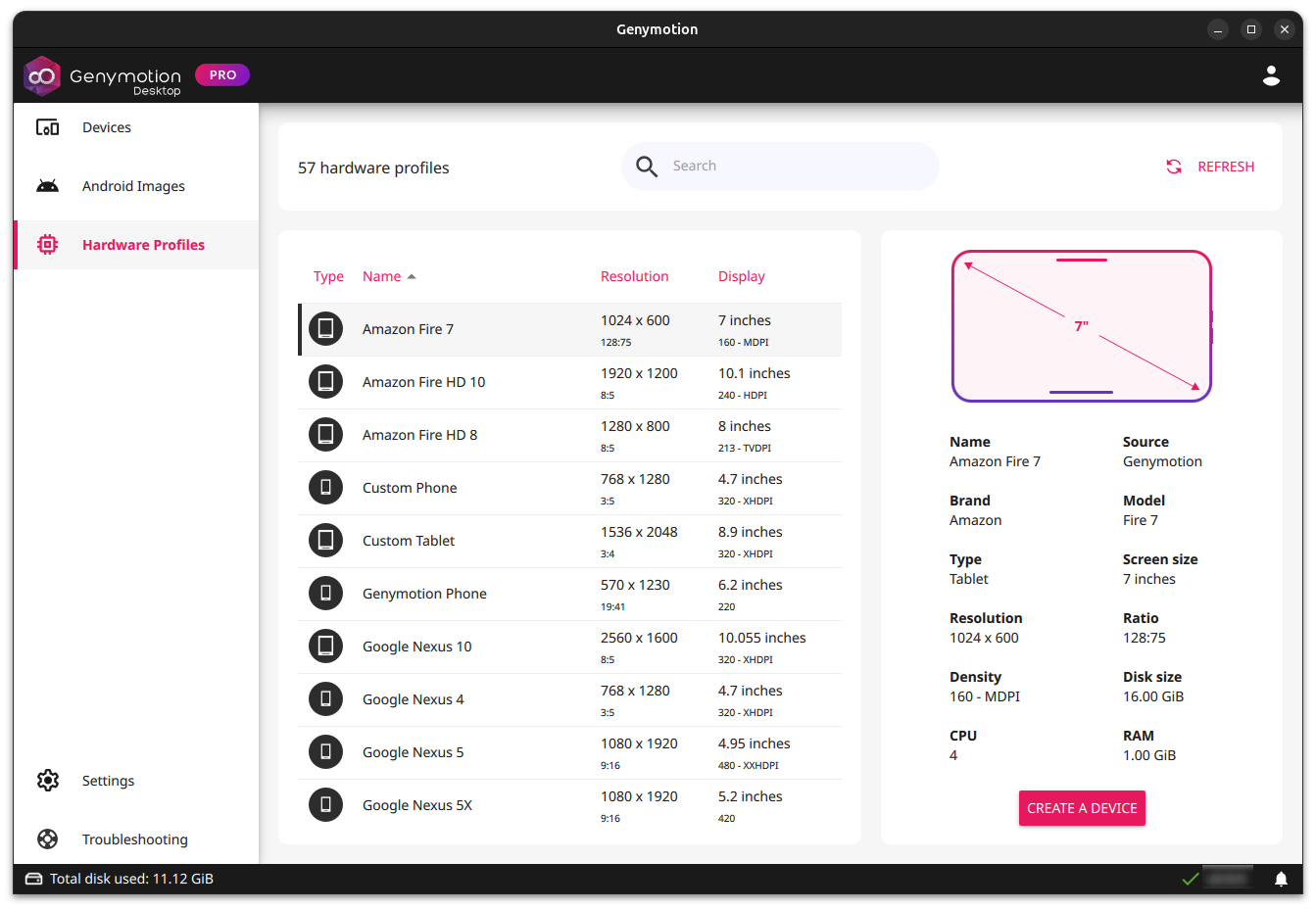This screenshot has width=1316, height=910.
Task: Focus the hardware profile Search field
Action: pyautogui.click(x=794, y=167)
